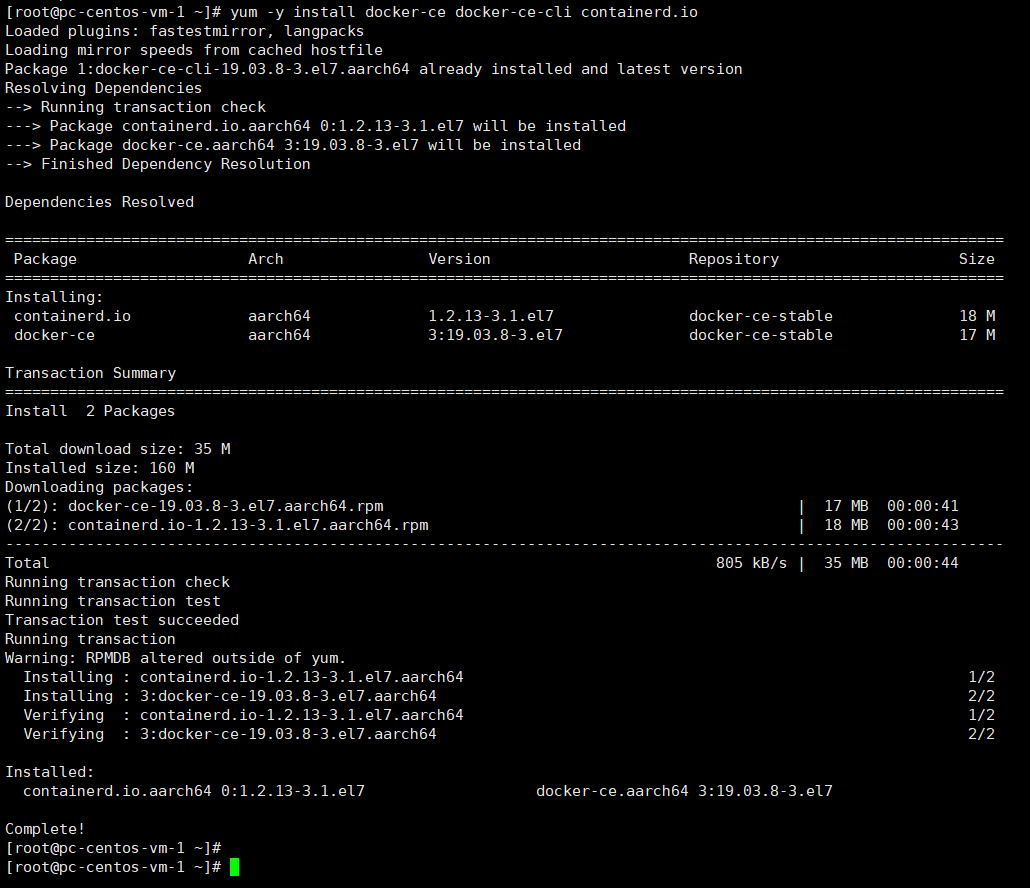Click the 'Version' column header
1030x888 pixels.
(459, 259)
